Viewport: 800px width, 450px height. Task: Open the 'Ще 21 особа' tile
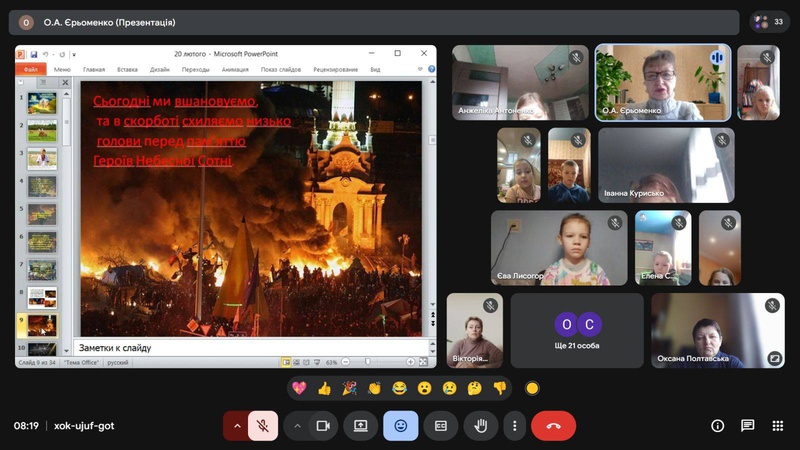click(577, 330)
